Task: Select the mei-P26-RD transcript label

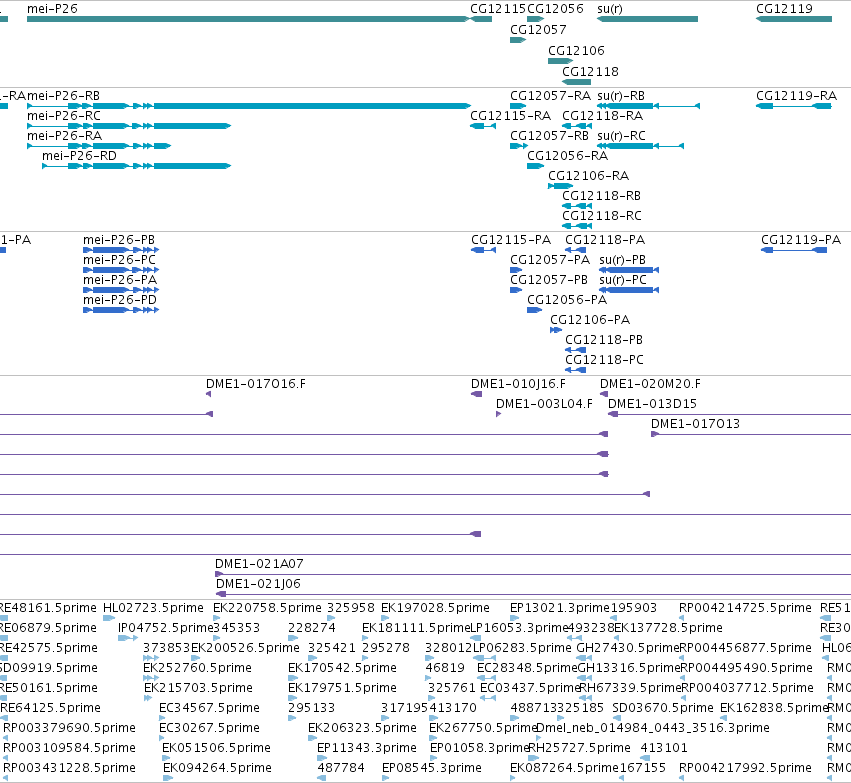Action: [79, 156]
